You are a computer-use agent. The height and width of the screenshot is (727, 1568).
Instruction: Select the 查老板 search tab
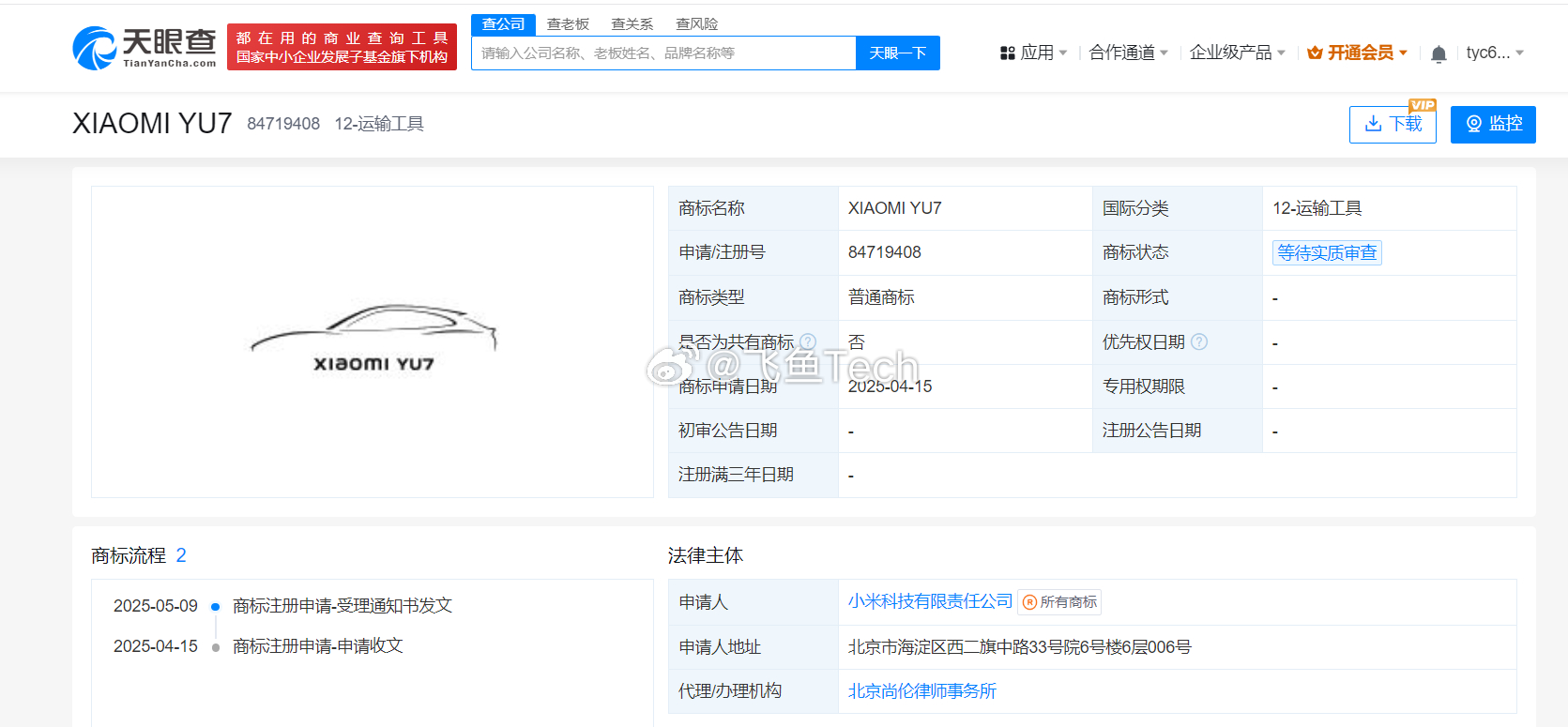coord(568,24)
